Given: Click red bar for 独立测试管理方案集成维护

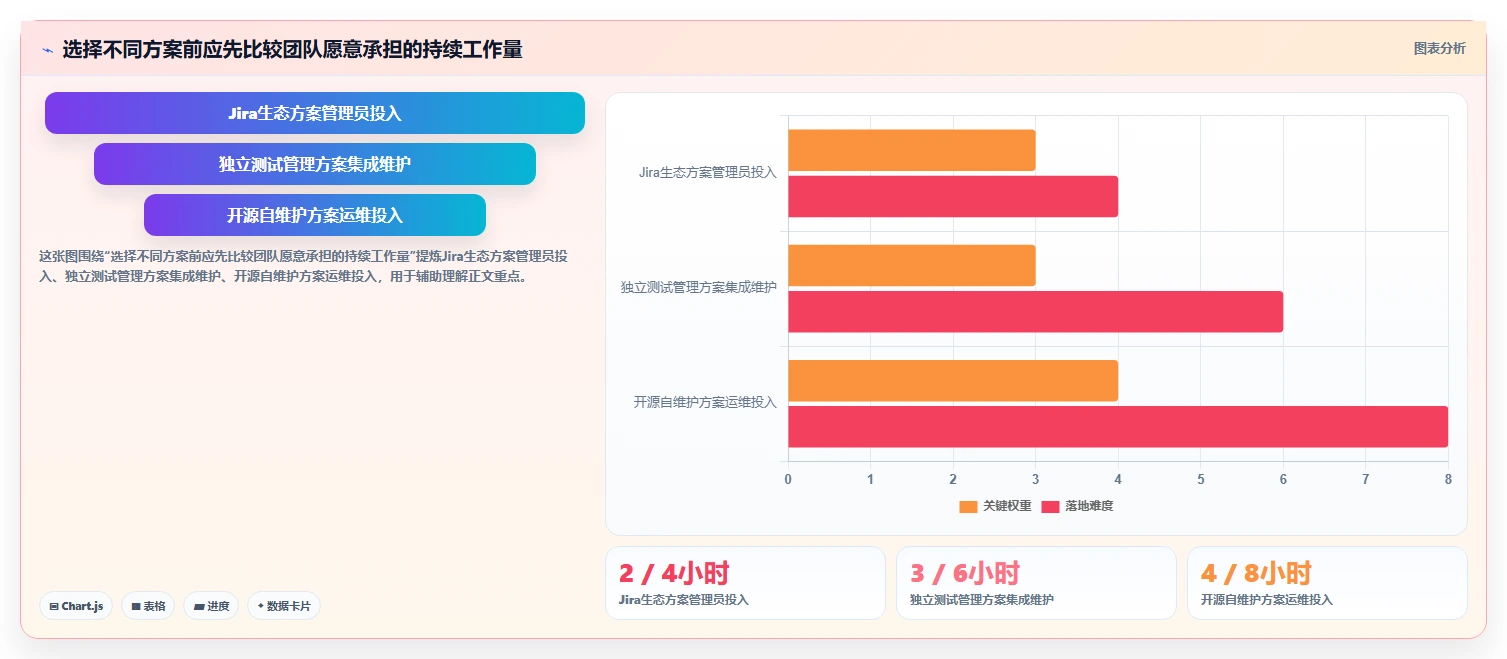Looking at the screenshot, I should pos(1035,311).
